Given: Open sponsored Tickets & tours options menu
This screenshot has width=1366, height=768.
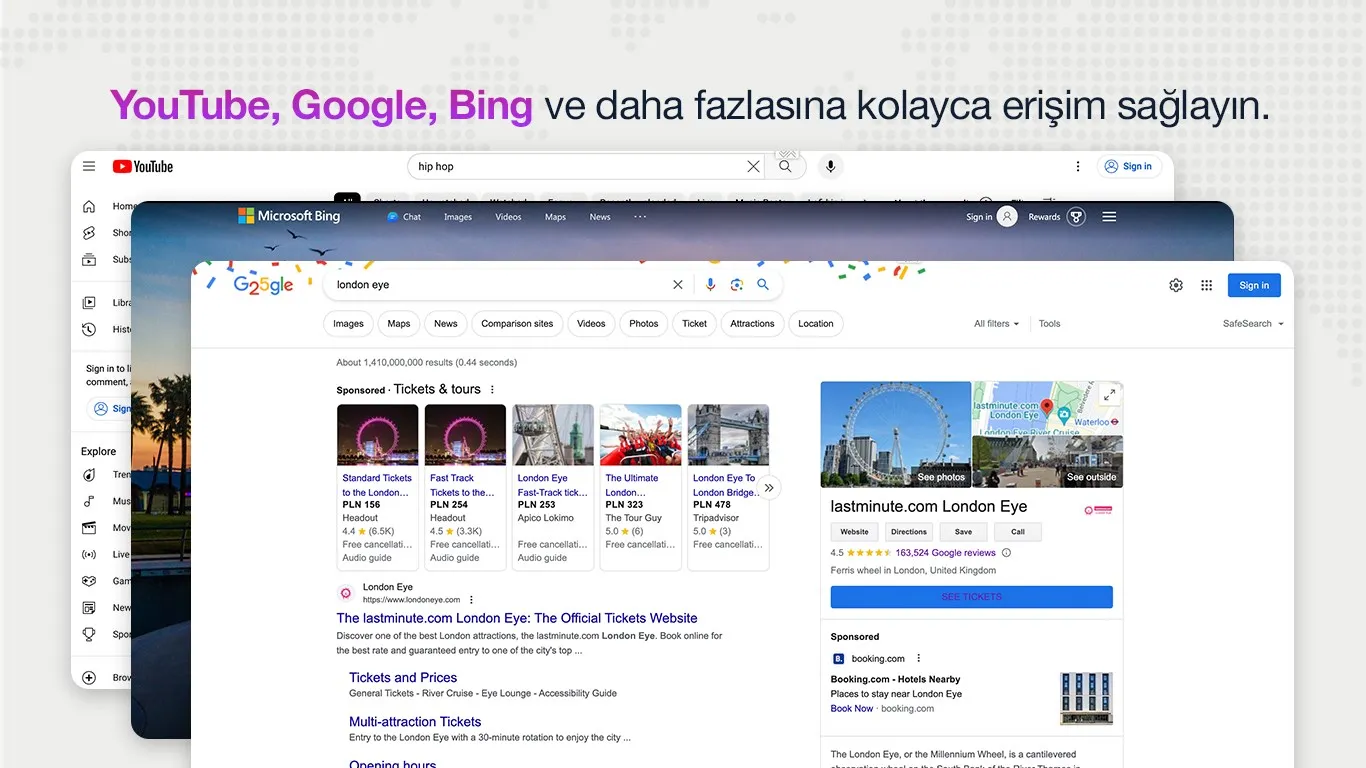Looking at the screenshot, I should 492,390.
